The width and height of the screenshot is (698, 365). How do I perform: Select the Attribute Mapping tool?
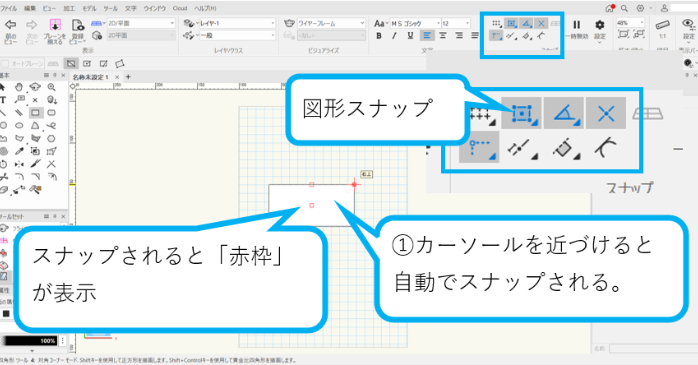click(x=52, y=151)
